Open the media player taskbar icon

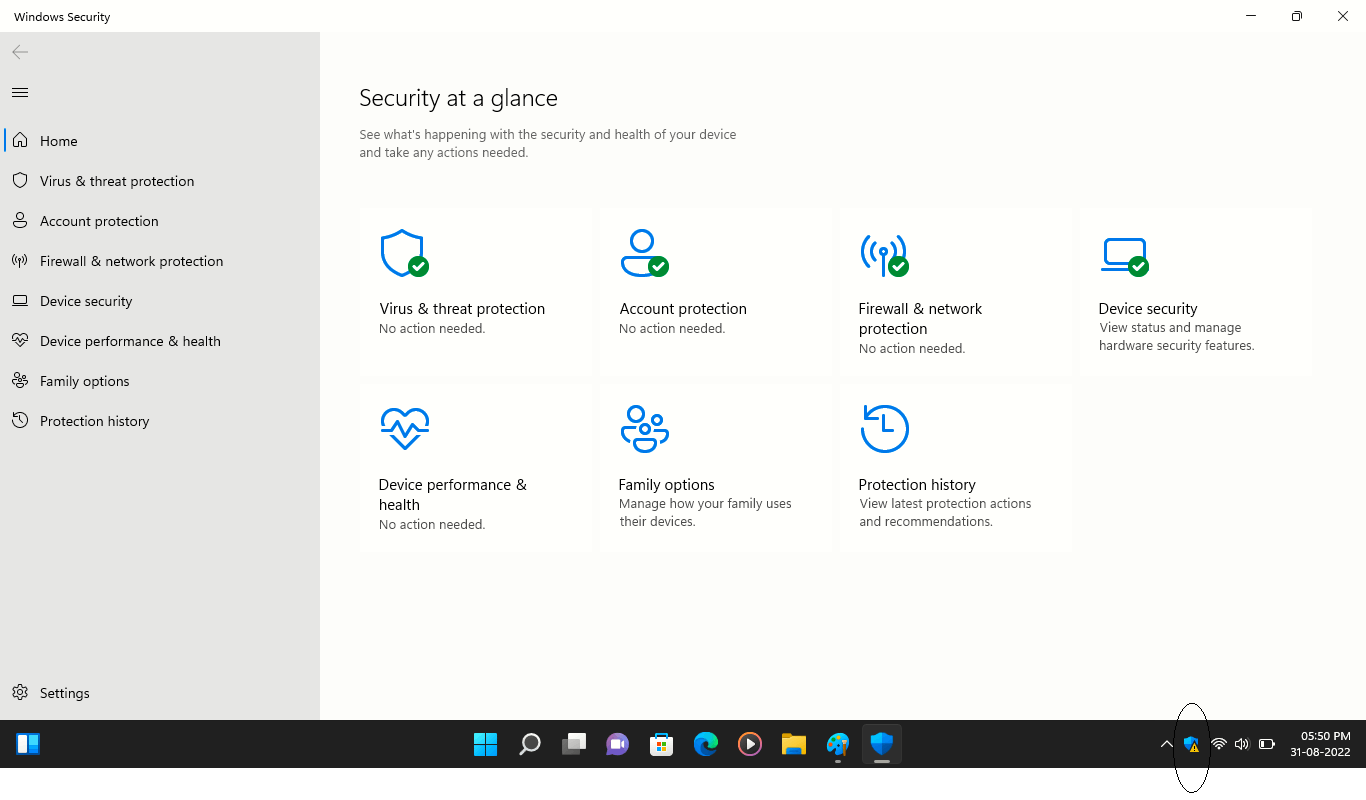[750, 744]
